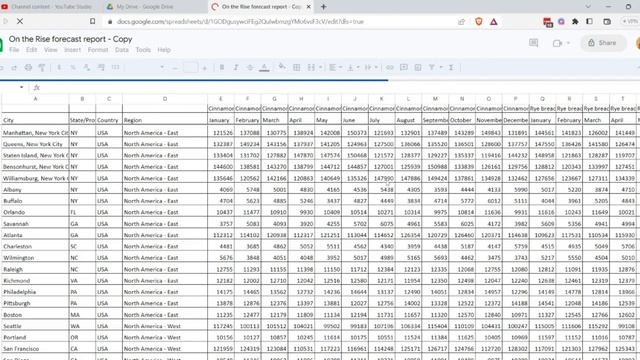Screen dimensions: 640x360
Task: Click the Brave Shields lion icon
Action: click(479, 22)
